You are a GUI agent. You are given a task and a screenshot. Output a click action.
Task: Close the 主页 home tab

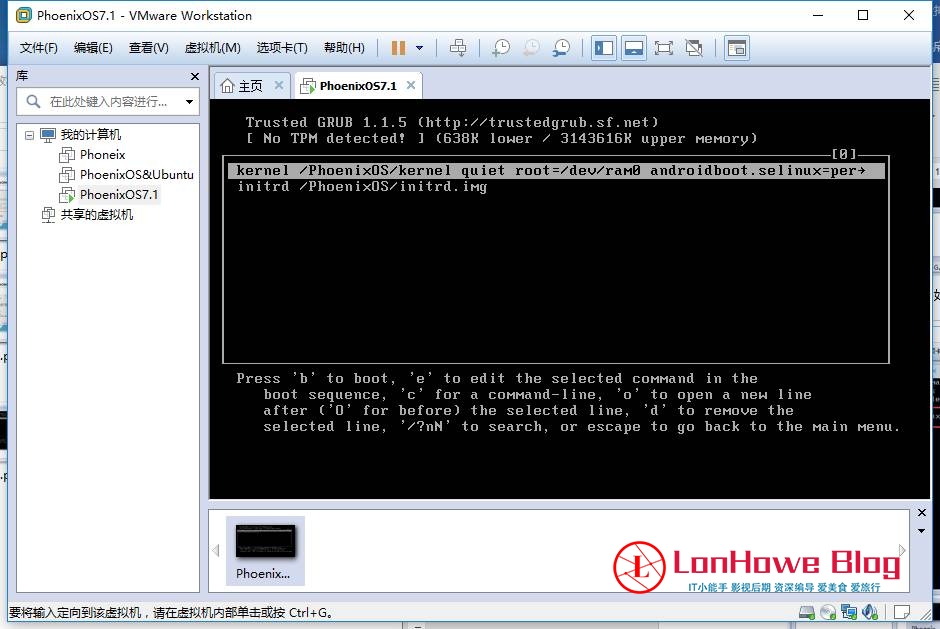point(279,85)
